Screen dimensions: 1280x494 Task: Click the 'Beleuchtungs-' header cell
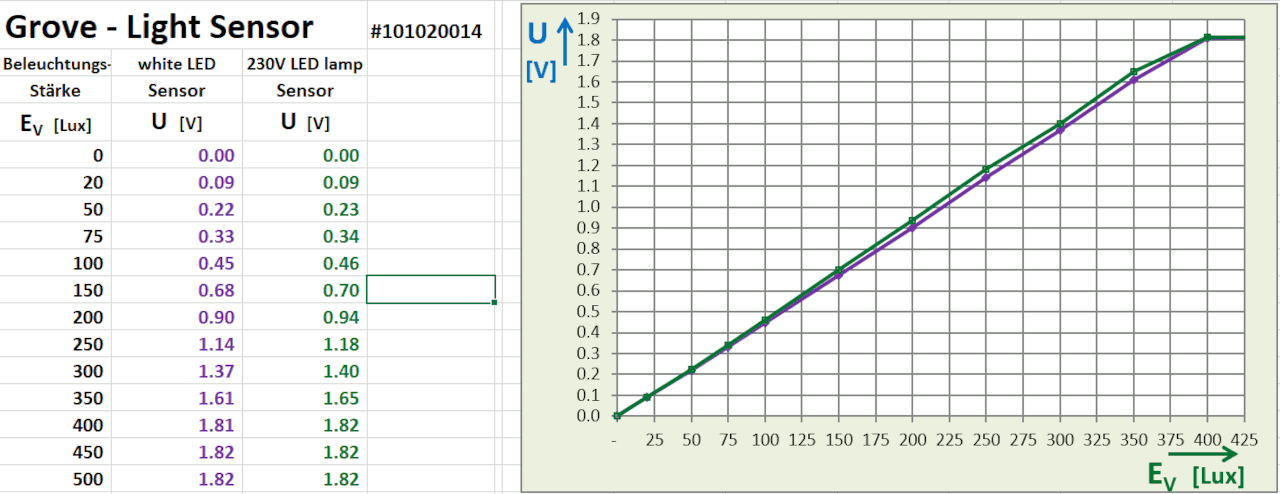57,64
